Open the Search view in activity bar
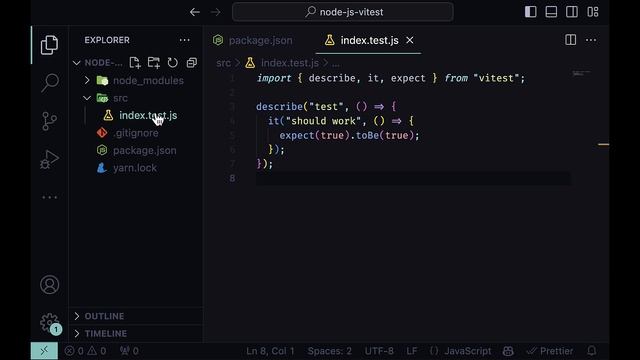640x360 pixels. pos(49,83)
